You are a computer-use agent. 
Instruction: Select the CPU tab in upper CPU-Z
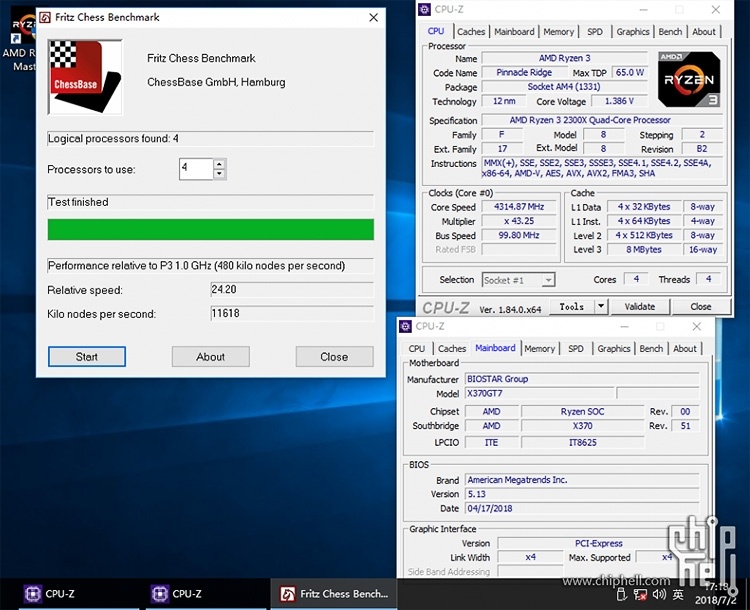[x=436, y=31]
